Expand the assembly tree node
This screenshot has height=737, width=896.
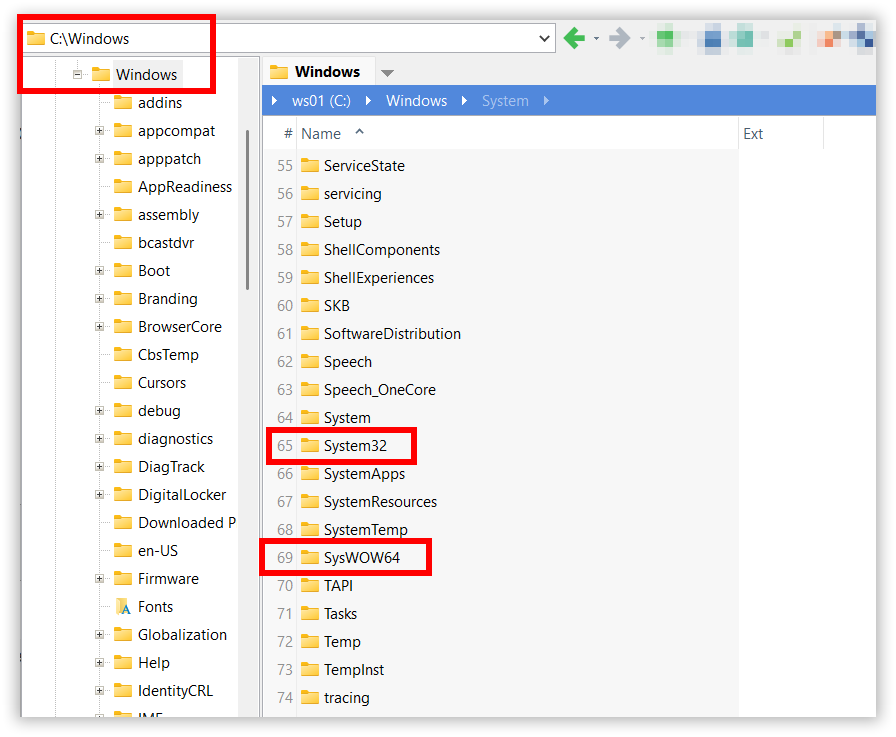(x=99, y=215)
